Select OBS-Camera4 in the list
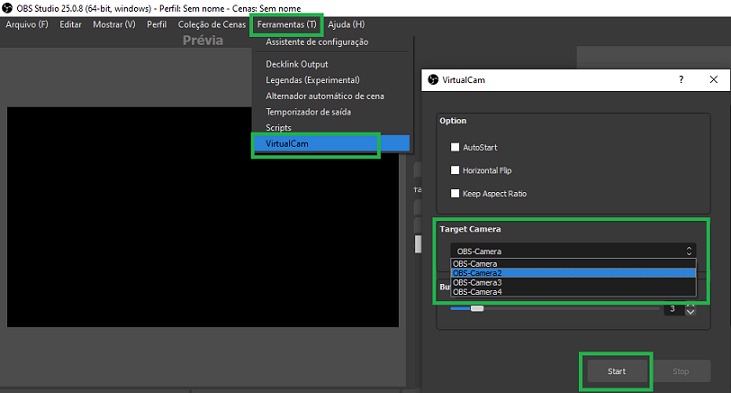This screenshot has height=393, width=731. point(573,292)
